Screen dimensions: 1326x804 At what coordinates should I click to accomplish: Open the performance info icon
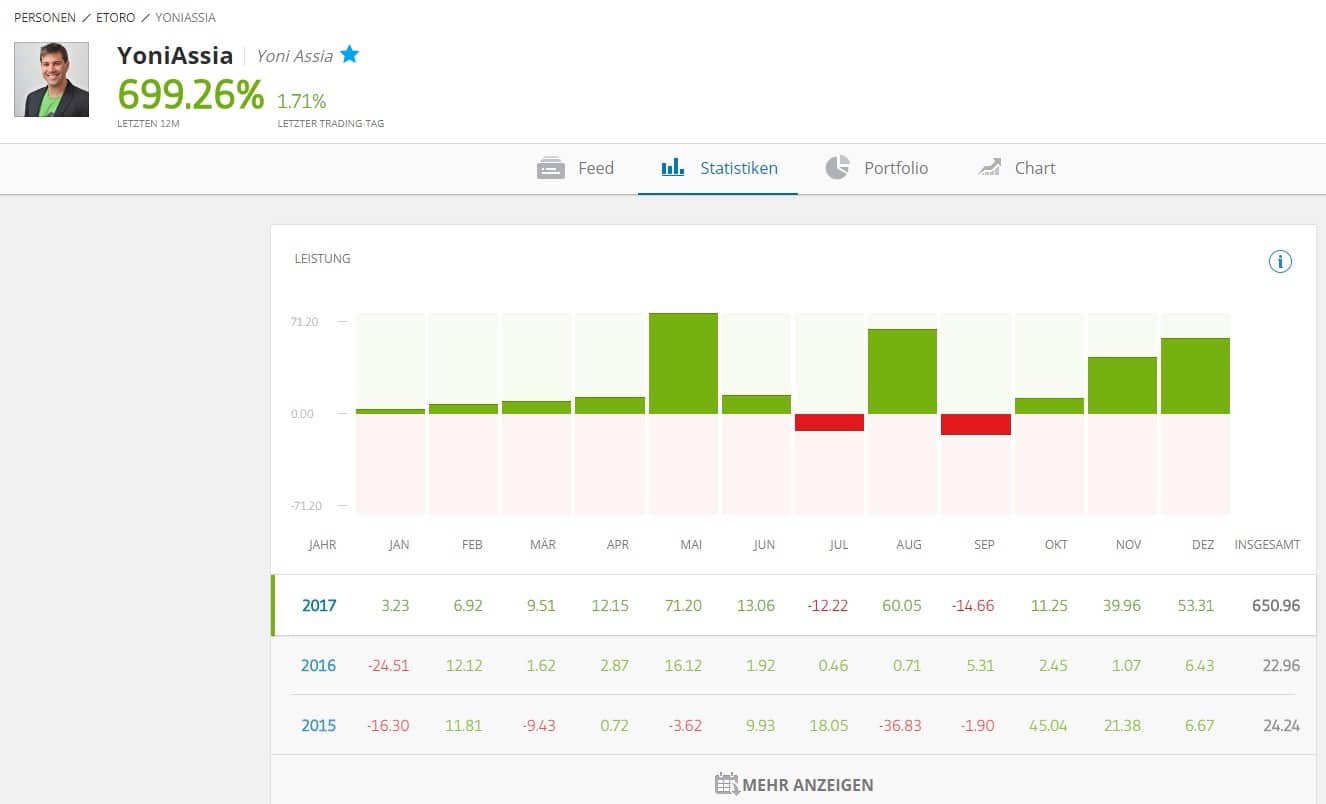click(1280, 262)
